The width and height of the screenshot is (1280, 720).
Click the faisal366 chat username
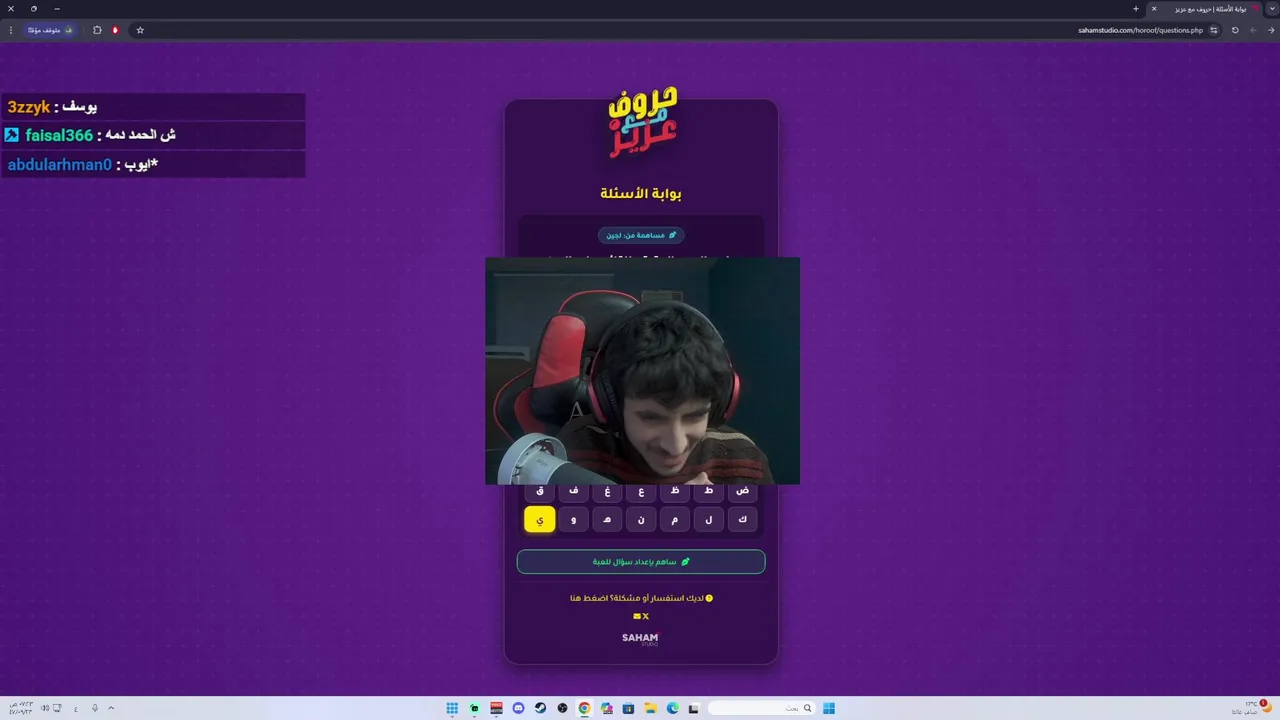[59, 135]
